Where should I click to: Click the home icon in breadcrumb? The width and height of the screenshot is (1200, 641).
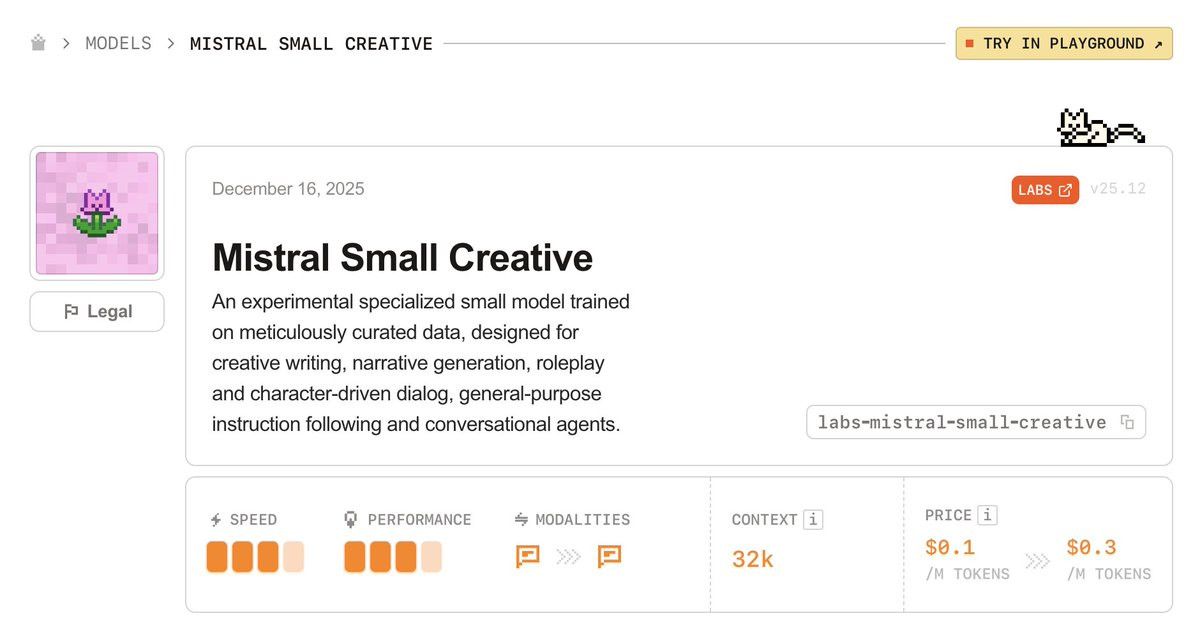click(38, 43)
